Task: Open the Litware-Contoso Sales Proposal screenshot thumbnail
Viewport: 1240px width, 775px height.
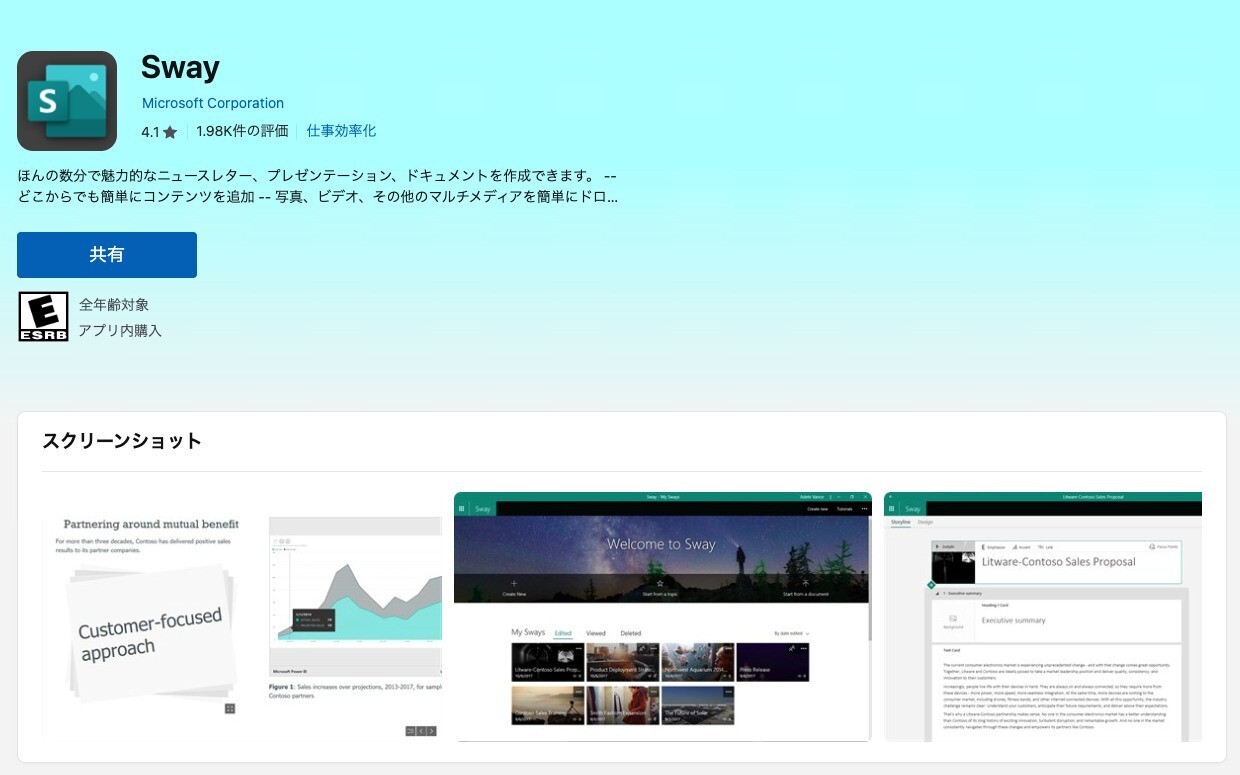Action: tap(1043, 617)
